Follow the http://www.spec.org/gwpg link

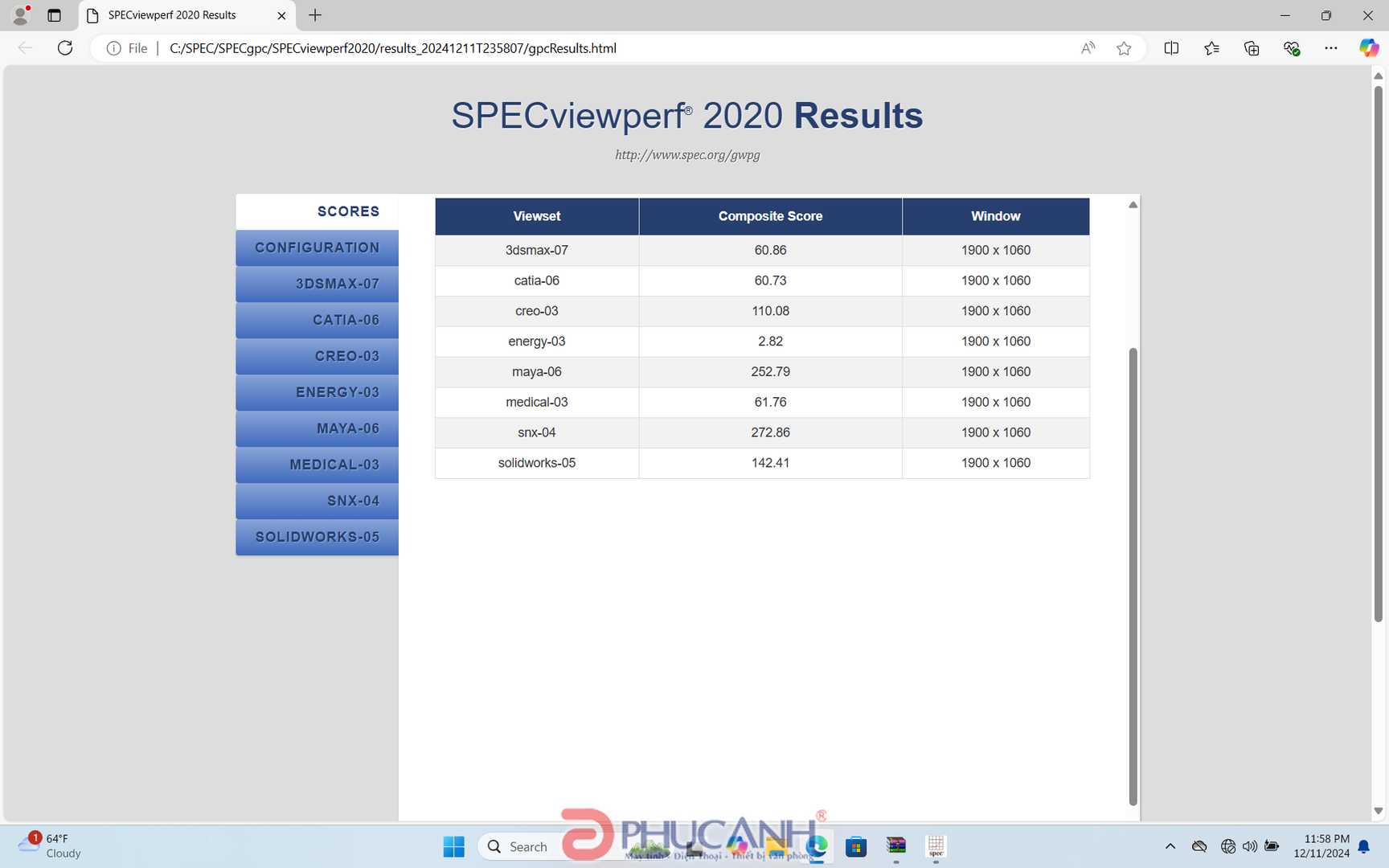pos(687,155)
